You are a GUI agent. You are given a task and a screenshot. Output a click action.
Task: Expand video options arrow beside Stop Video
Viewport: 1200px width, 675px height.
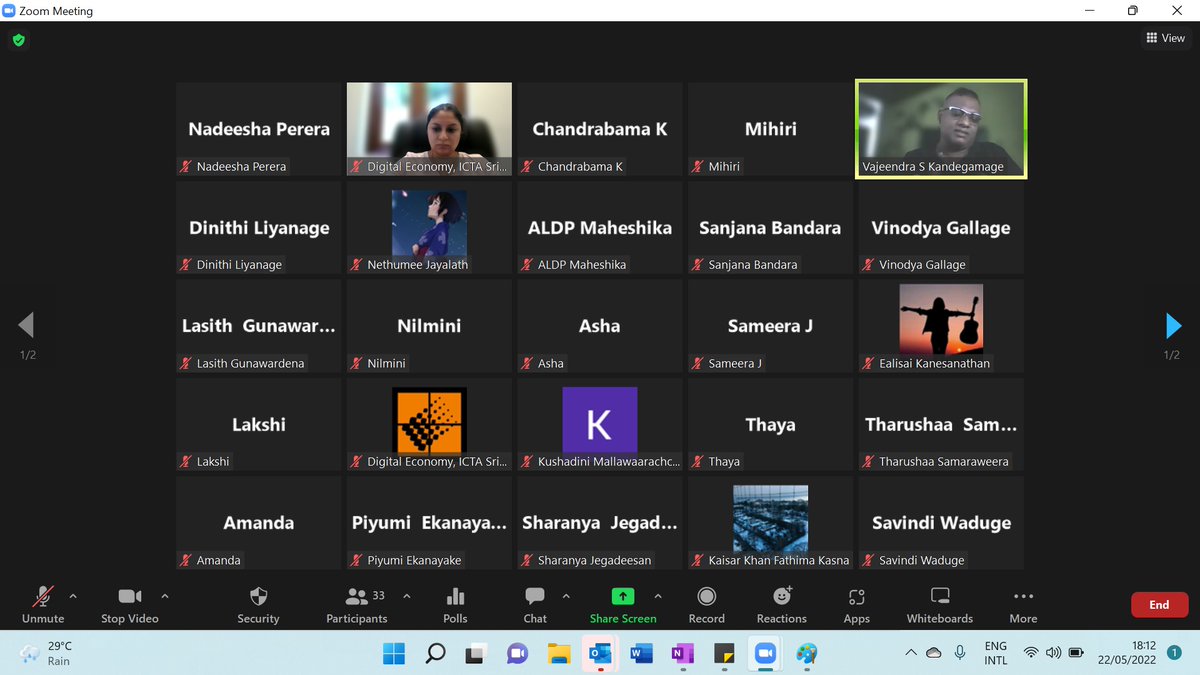(x=165, y=596)
